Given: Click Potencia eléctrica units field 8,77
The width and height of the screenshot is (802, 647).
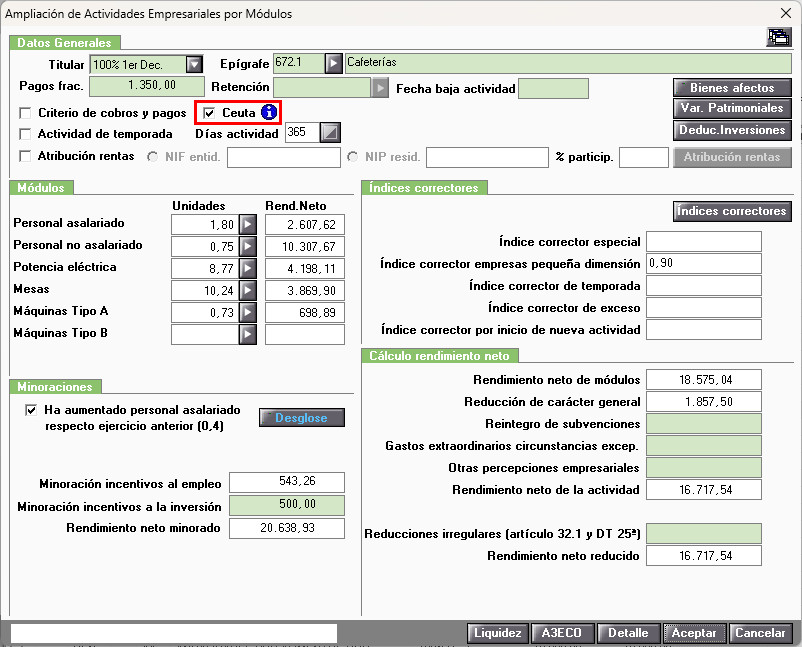Looking at the screenshot, I should point(205,269).
